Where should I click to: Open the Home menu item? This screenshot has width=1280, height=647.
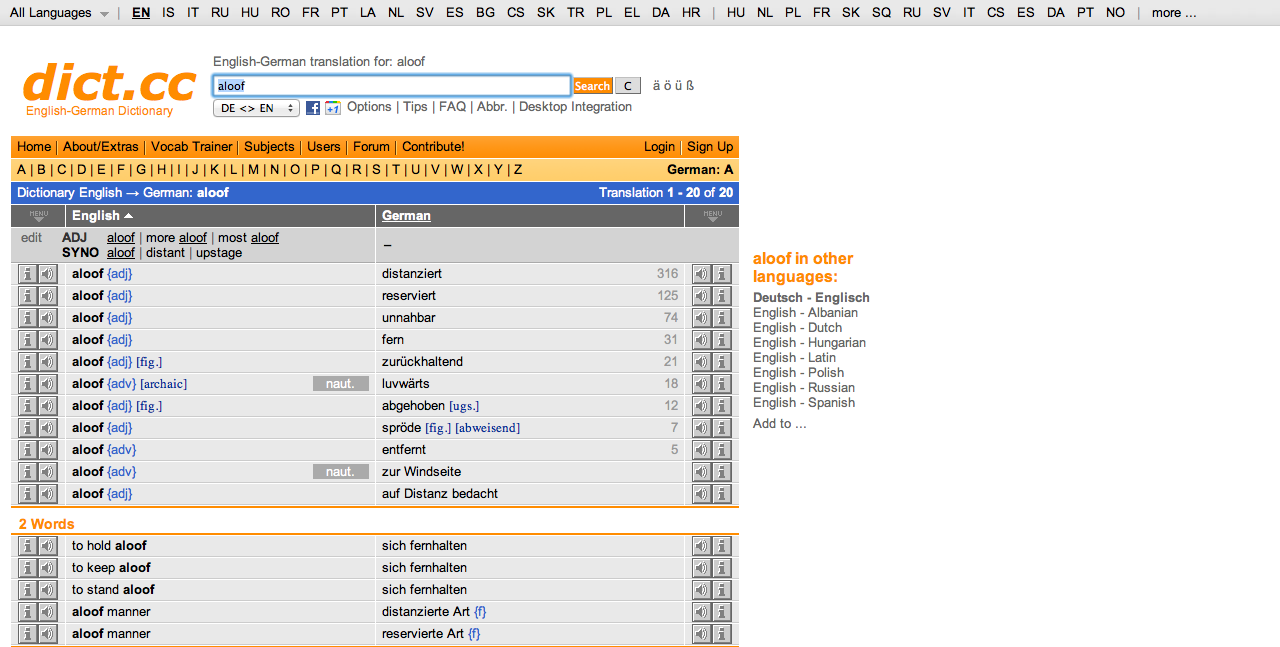tap(34, 147)
